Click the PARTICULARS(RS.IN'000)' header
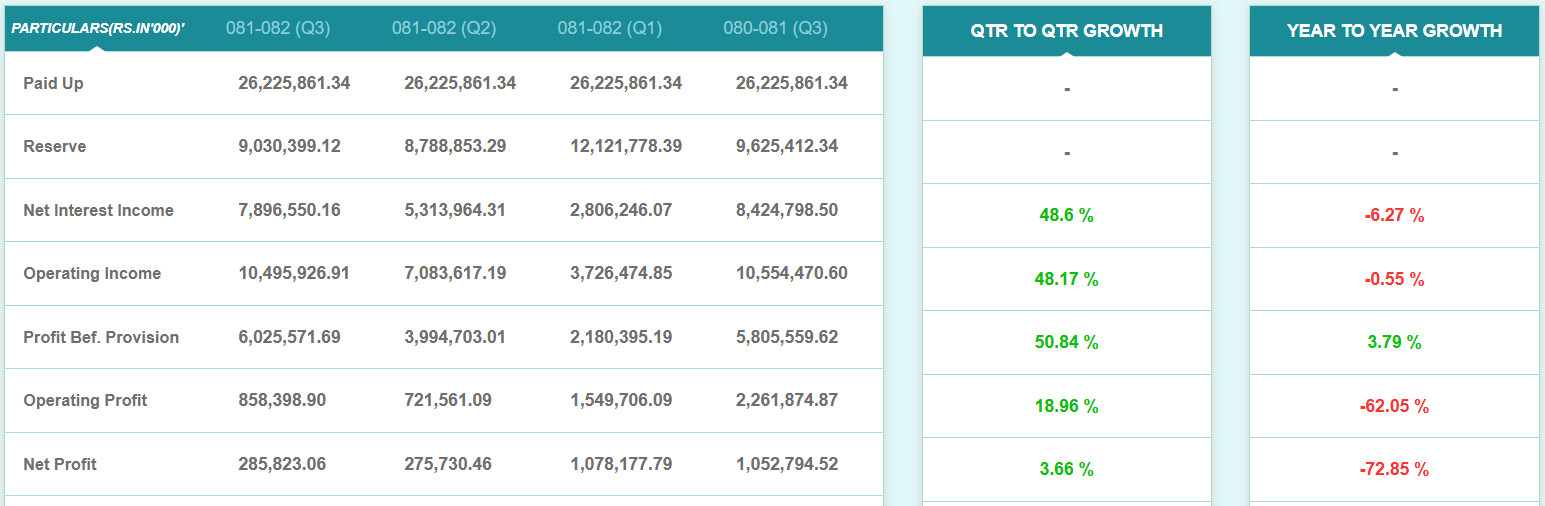The width and height of the screenshot is (1545, 506). [98, 28]
